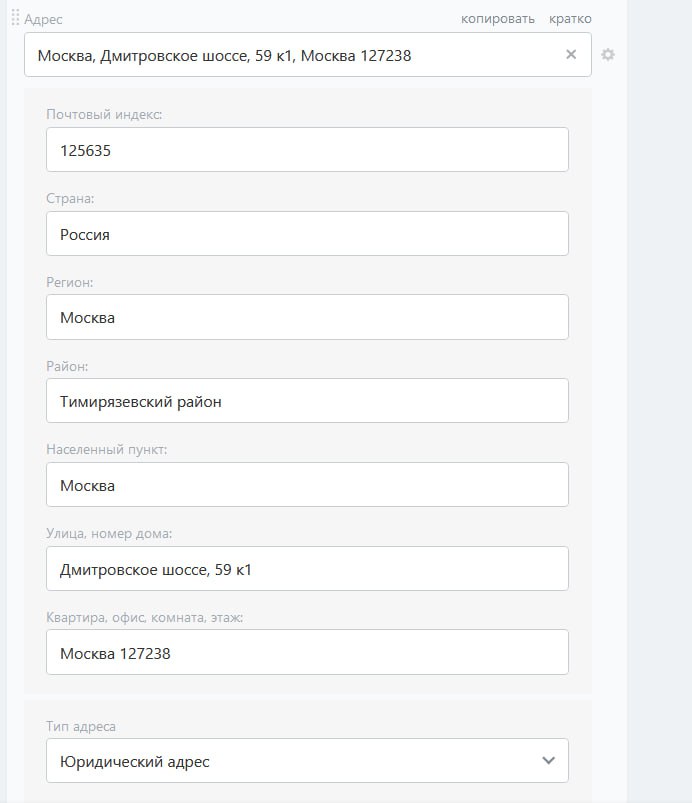
Task: Clear the address field with the X icon
Action: click(571, 55)
